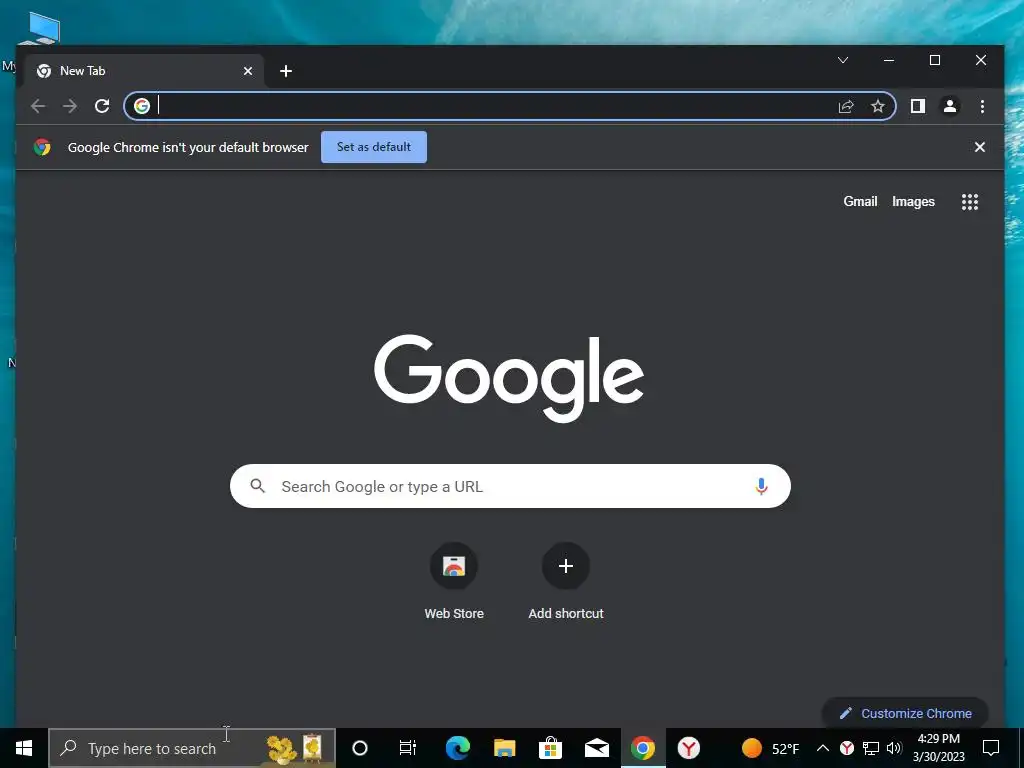Open File Explorer from the taskbar

[504, 748]
